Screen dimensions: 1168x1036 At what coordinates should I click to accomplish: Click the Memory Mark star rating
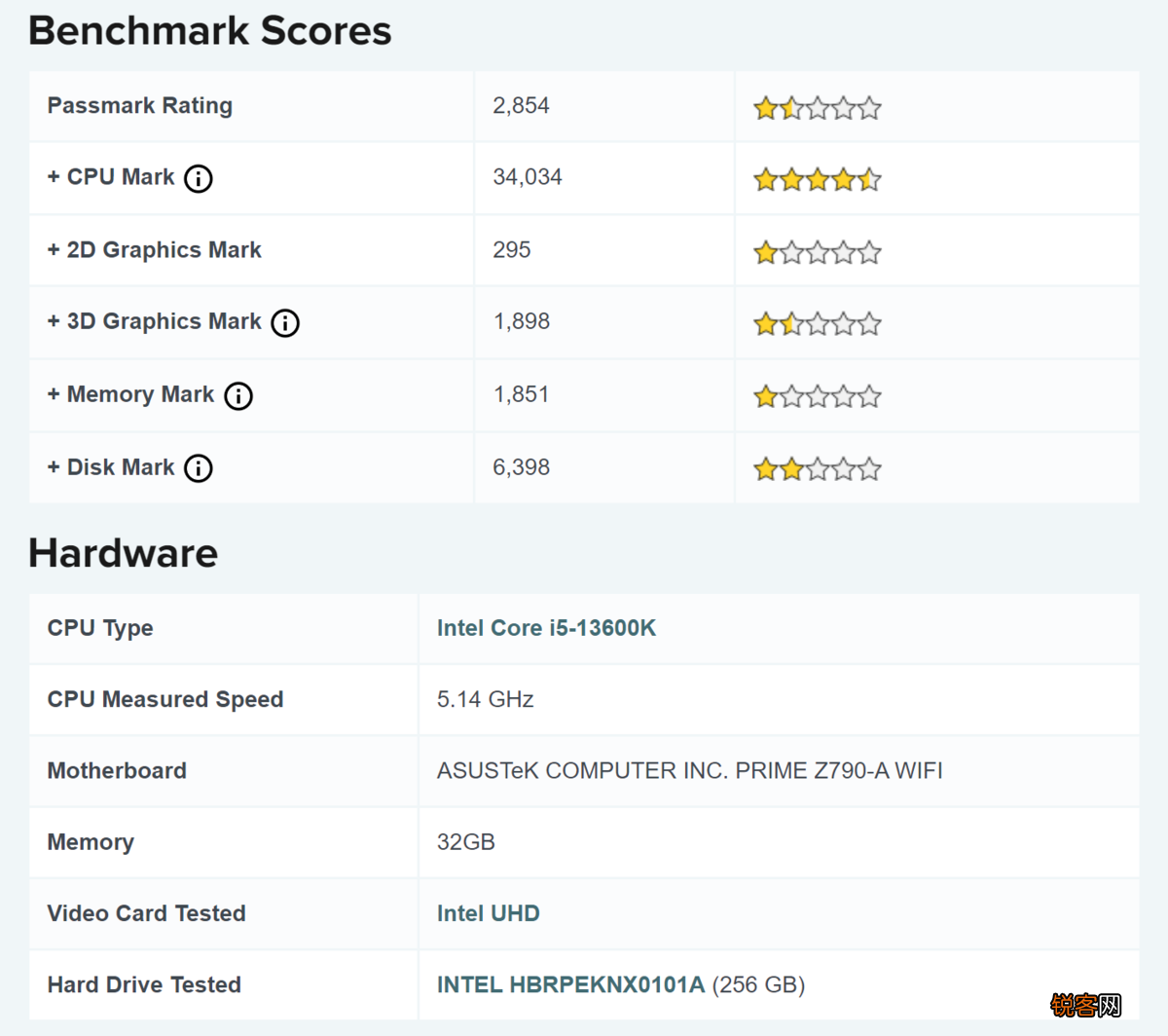(818, 396)
